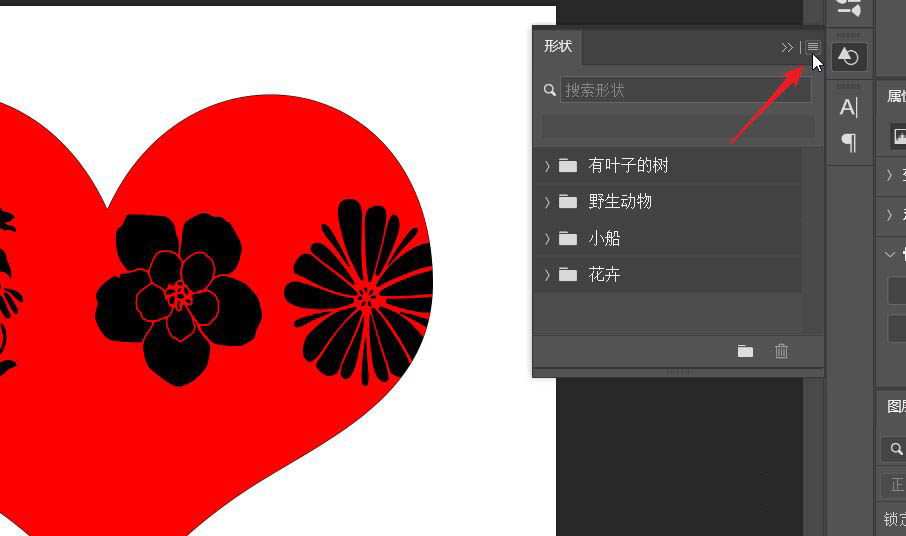Delete shape using trash icon

[x=781, y=351]
